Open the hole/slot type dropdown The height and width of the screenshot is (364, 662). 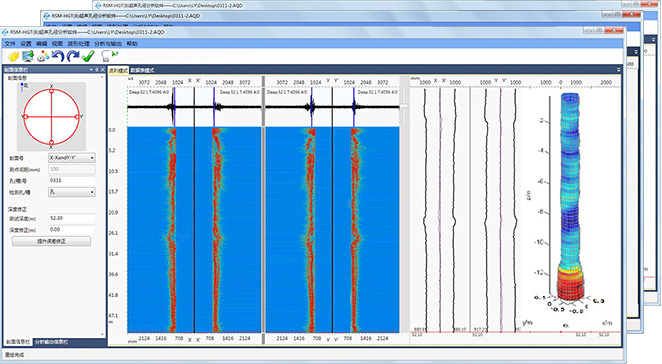tap(72, 192)
